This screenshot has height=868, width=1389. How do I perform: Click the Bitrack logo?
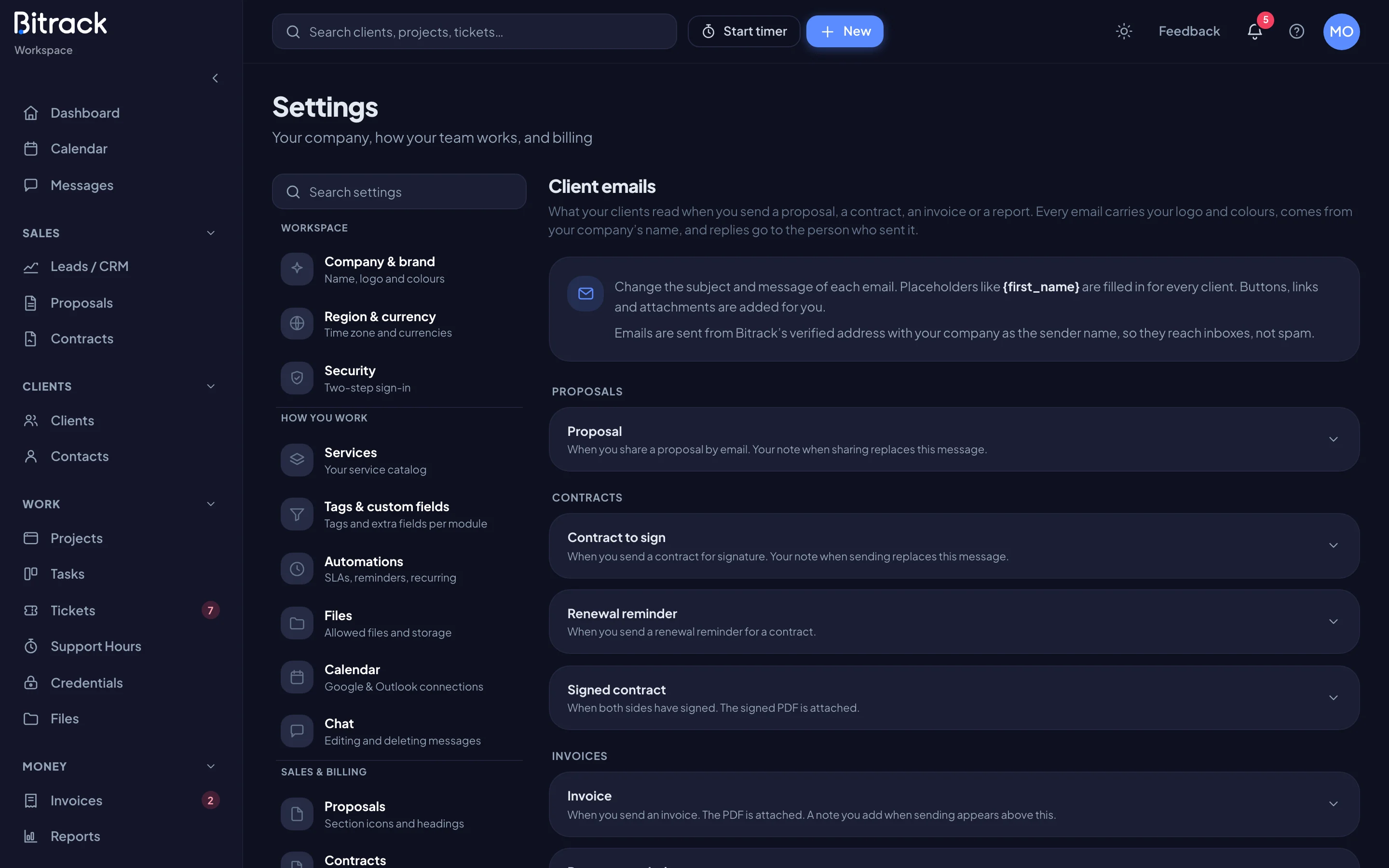pyautogui.click(x=60, y=24)
